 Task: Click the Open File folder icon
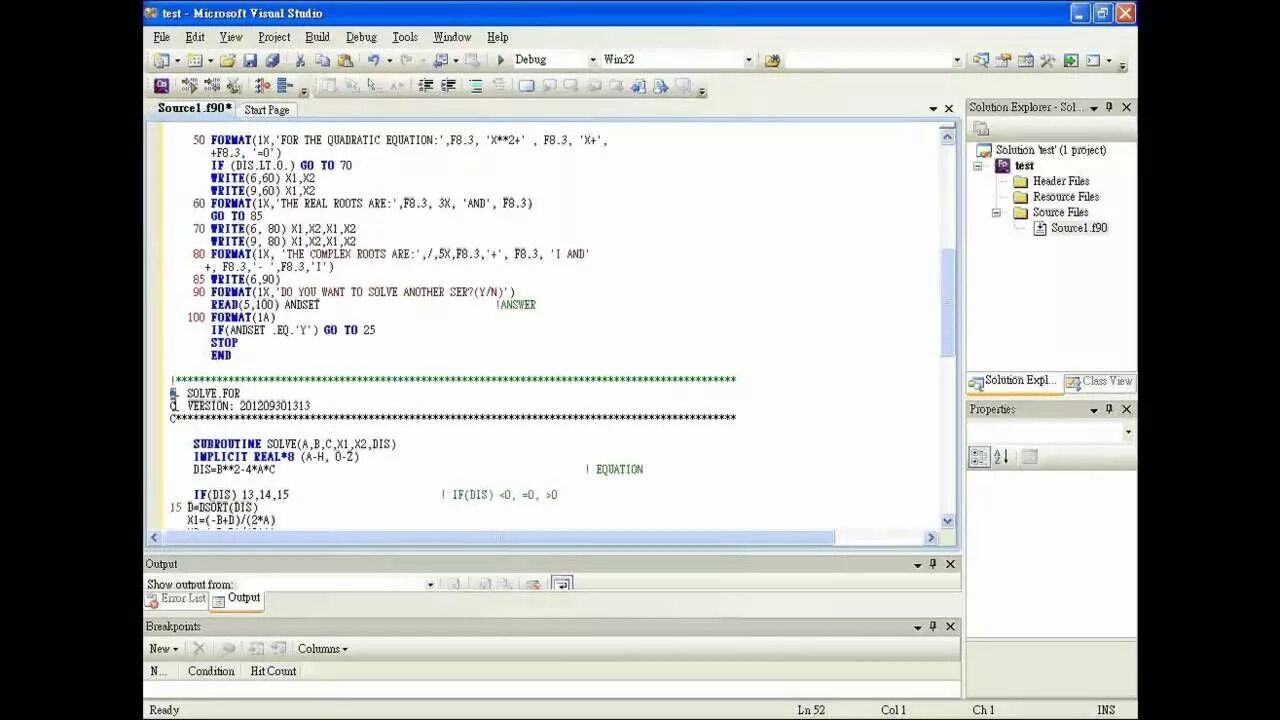pyautogui.click(x=228, y=60)
